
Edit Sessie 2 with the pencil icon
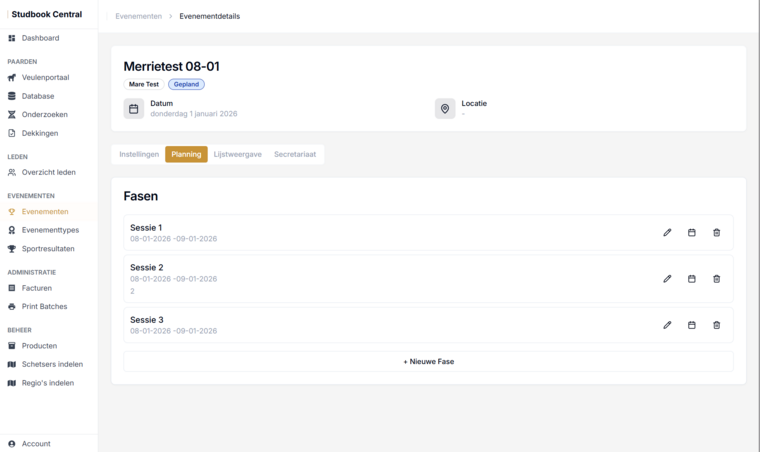coord(667,279)
